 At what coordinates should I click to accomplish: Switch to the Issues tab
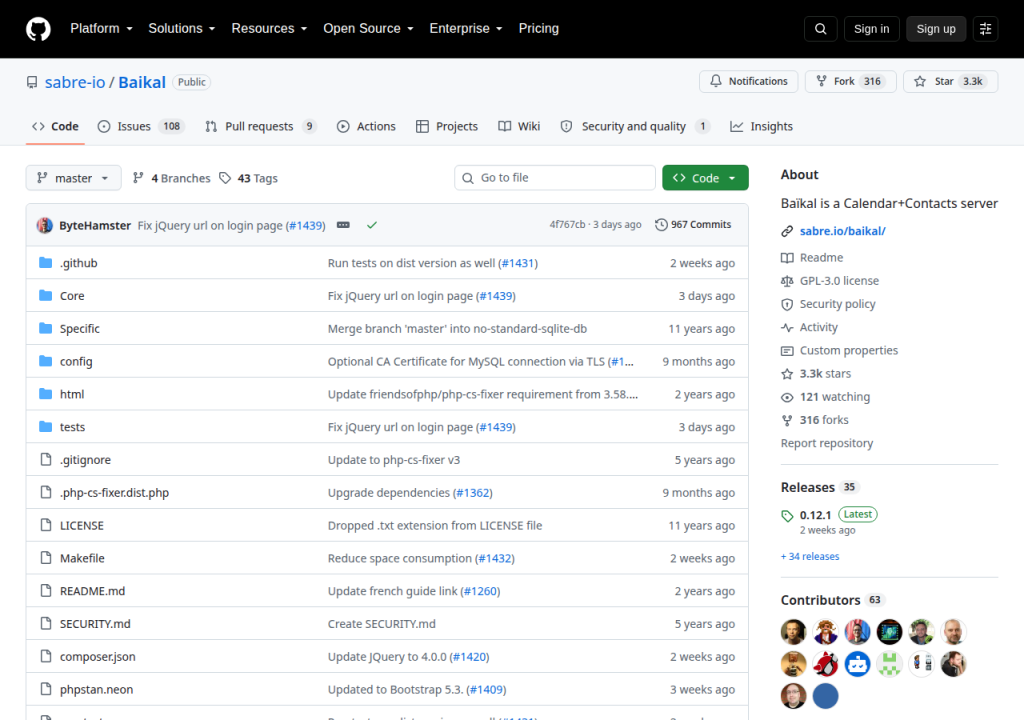[141, 126]
